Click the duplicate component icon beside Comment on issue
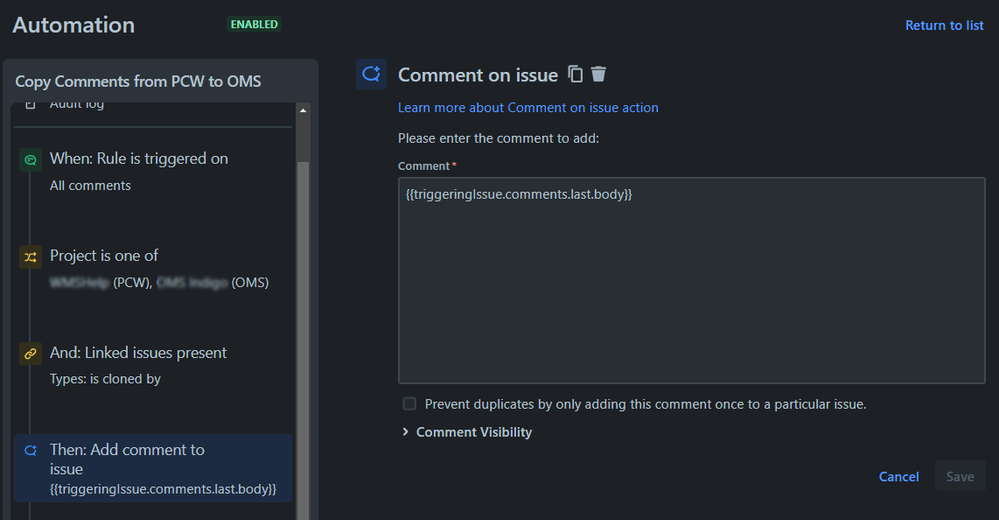 (575, 75)
